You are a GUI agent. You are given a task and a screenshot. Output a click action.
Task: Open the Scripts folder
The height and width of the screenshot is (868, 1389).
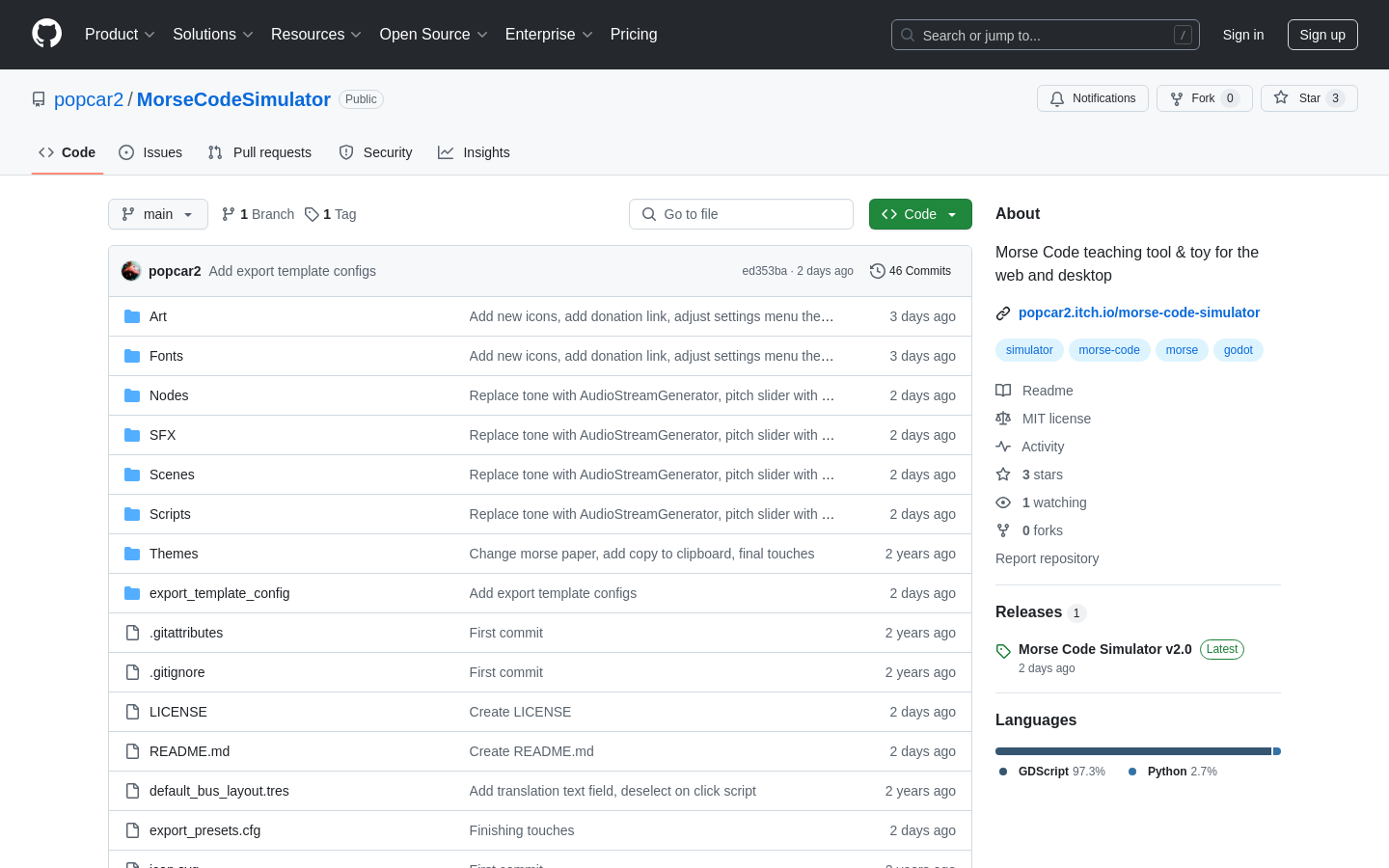click(170, 514)
